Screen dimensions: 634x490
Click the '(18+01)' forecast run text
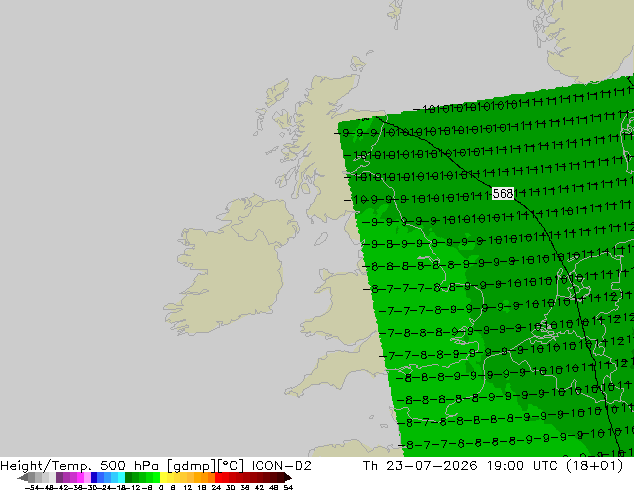(594, 466)
